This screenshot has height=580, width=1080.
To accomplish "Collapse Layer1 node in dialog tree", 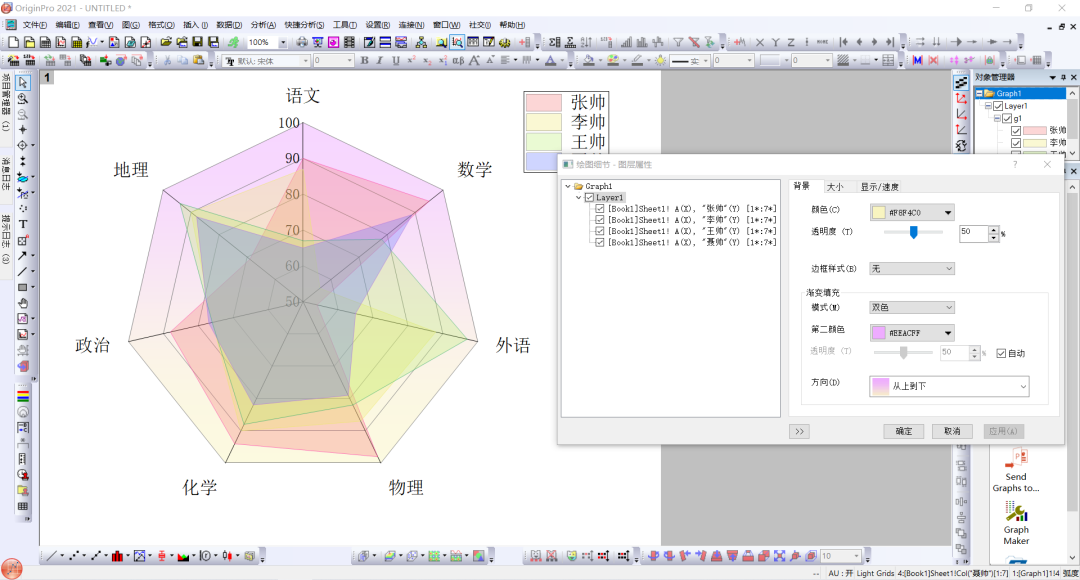I will tap(579, 198).
